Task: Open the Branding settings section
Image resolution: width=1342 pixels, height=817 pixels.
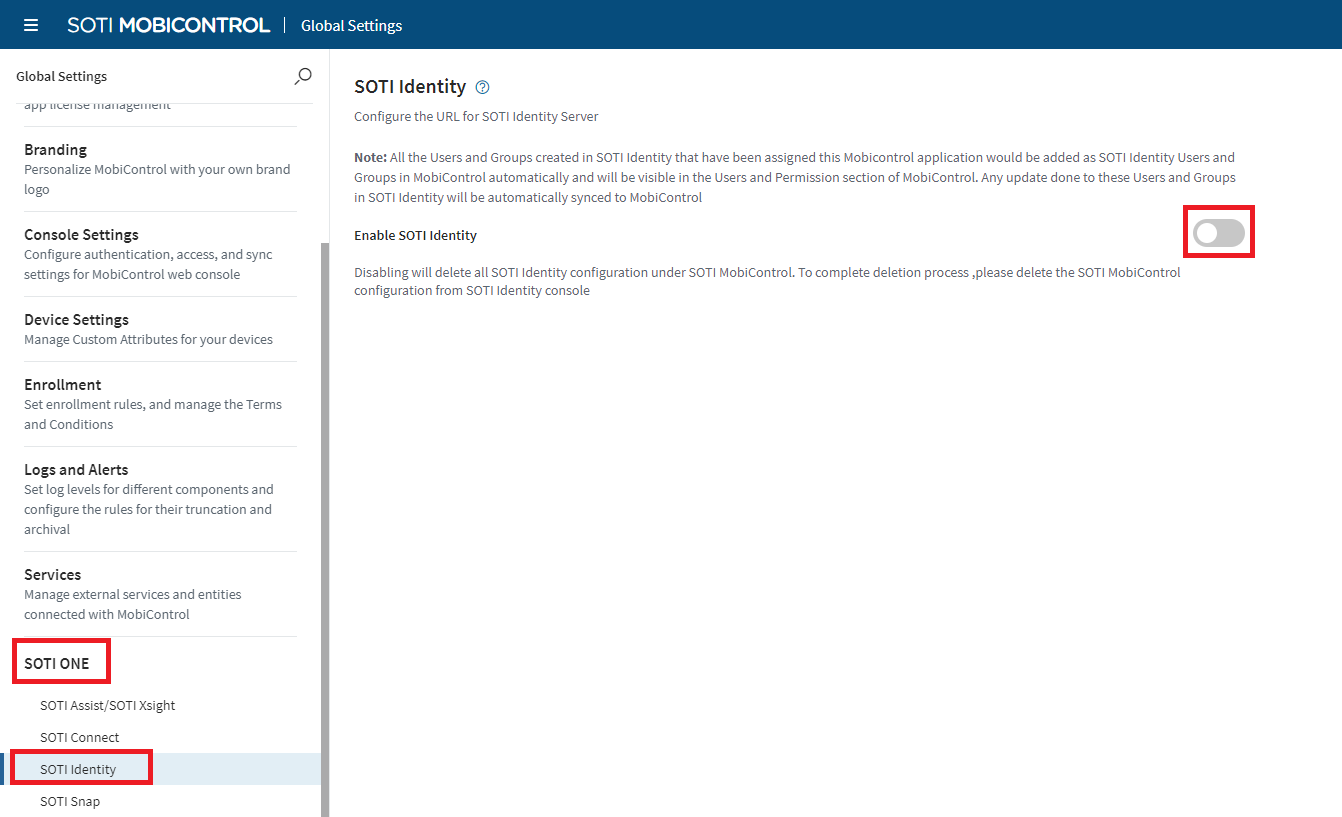Action: click(55, 149)
